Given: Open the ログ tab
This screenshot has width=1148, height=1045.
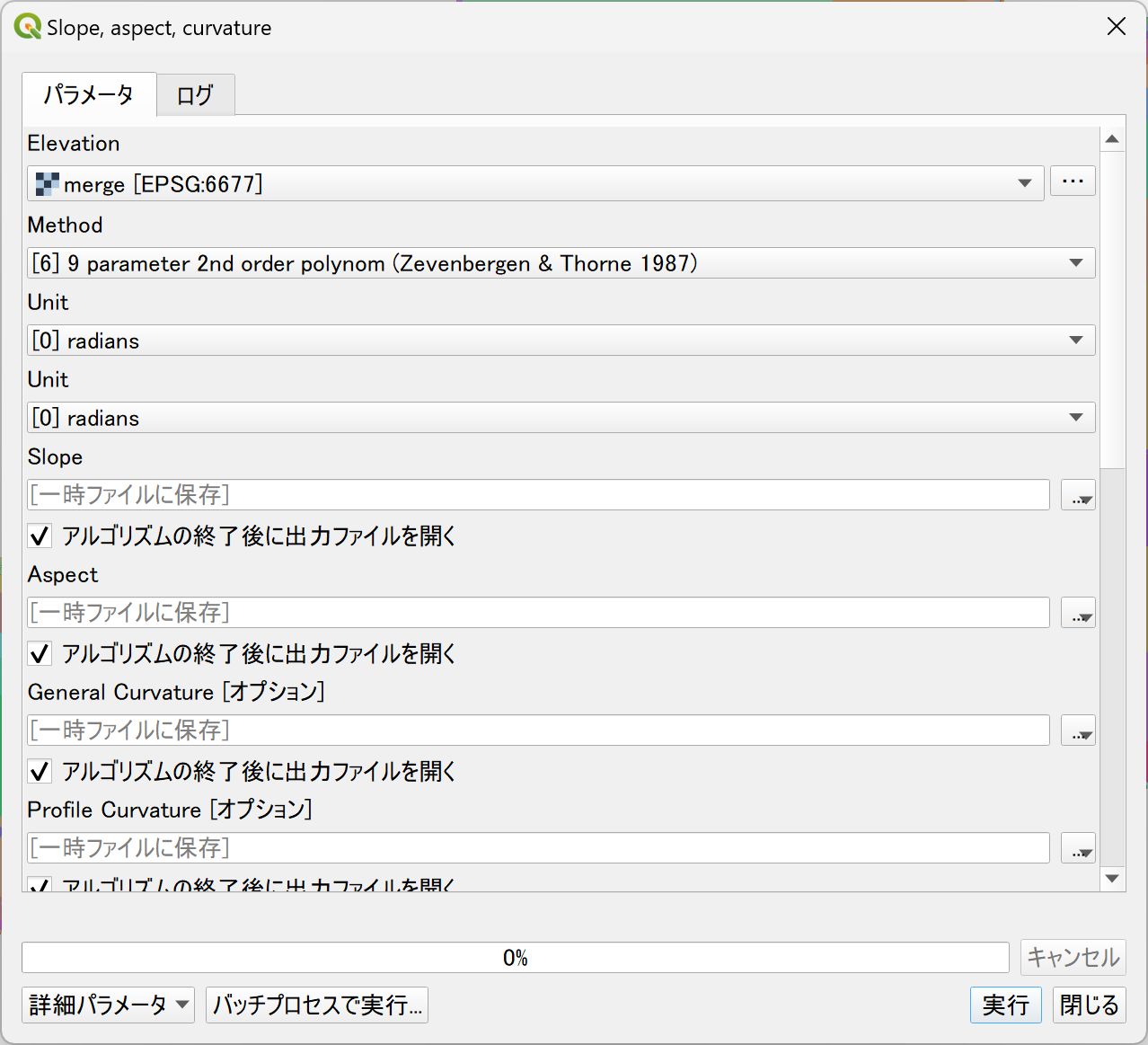Looking at the screenshot, I should coord(195,95).
